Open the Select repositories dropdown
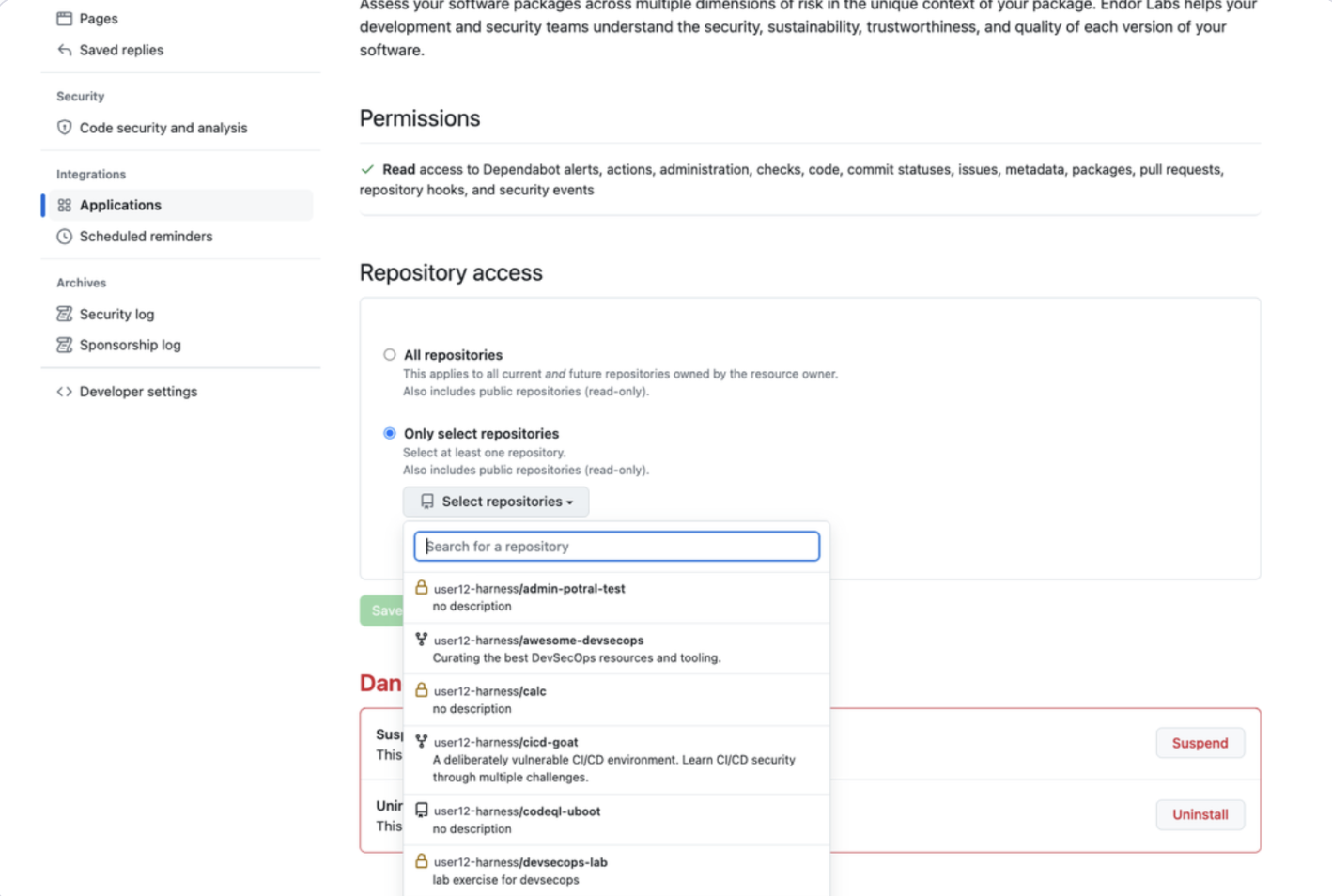1332x896 pixels. (x=496, y=502)
